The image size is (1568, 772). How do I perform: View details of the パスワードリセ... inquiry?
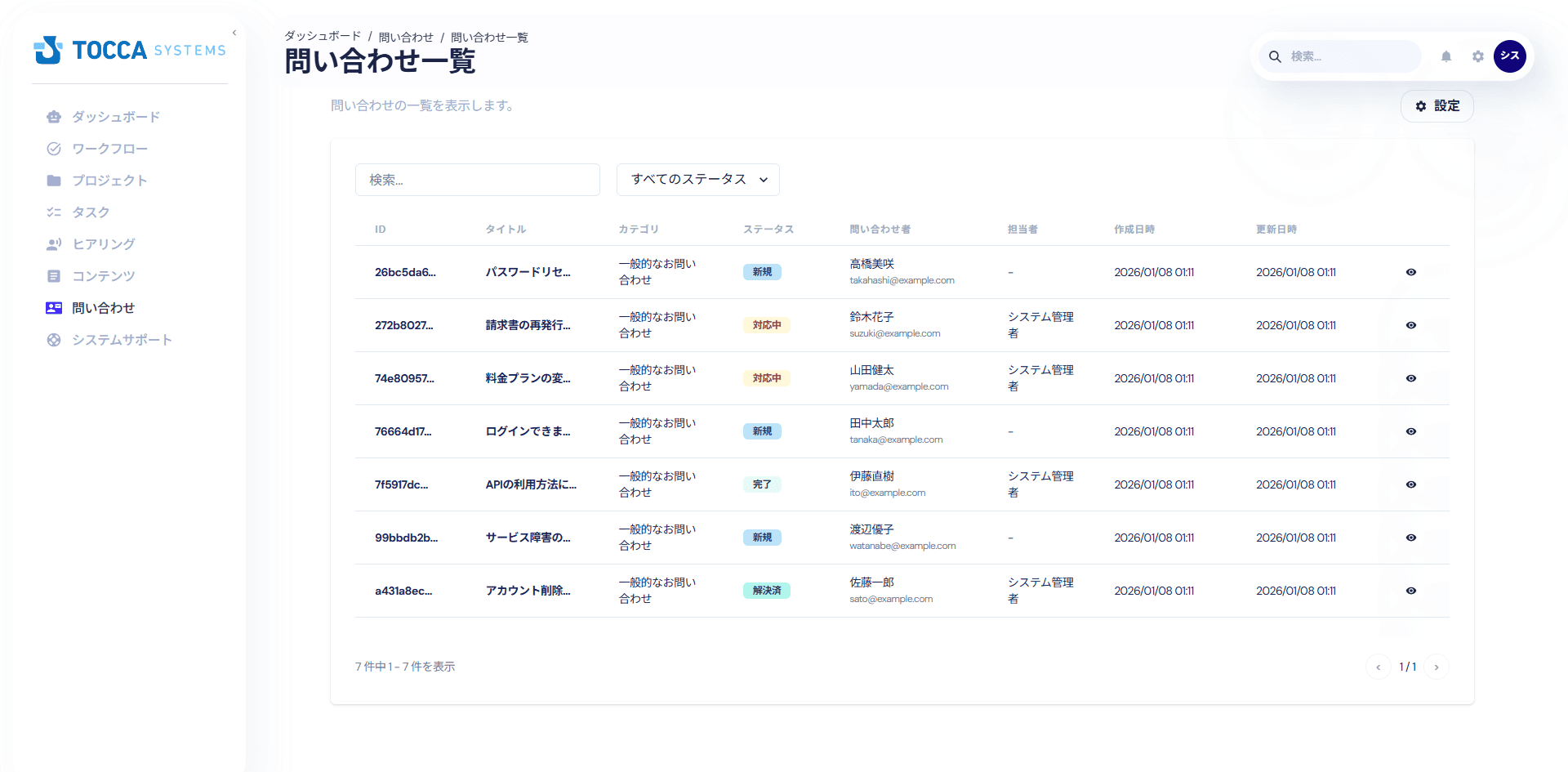1411,272
